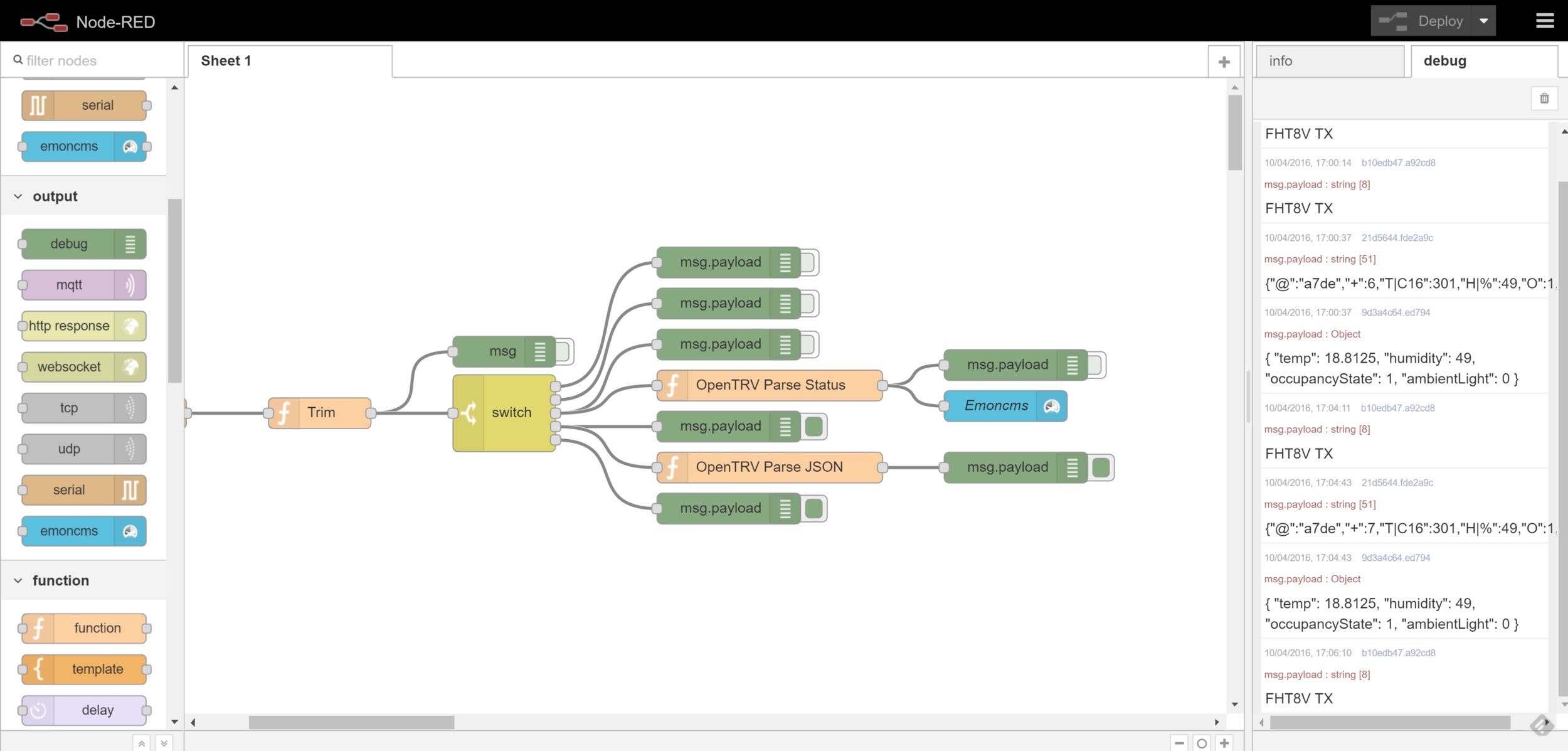Select the Emoncms node on canvas
1568x751 pixels.
tap(1005, 406)
